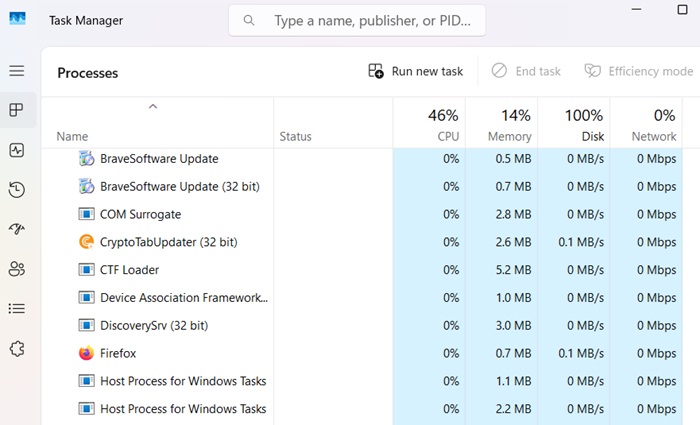Image resolution: width=700 pixels, height=425 pixels.
Task: Open the hamburger navigation menu
Action: click(17, 71)
